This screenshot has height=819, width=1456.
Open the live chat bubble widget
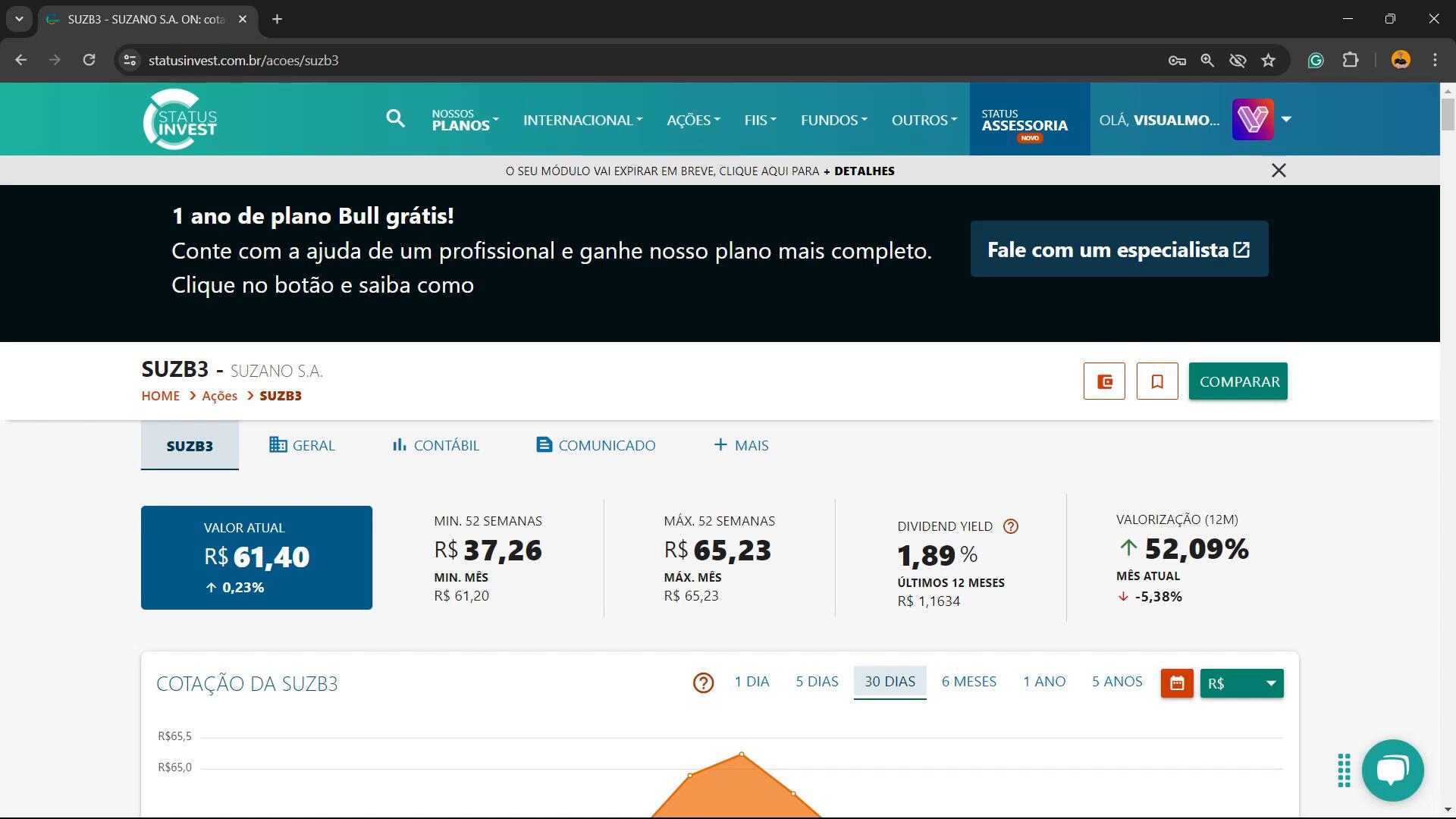point(1392,770)
